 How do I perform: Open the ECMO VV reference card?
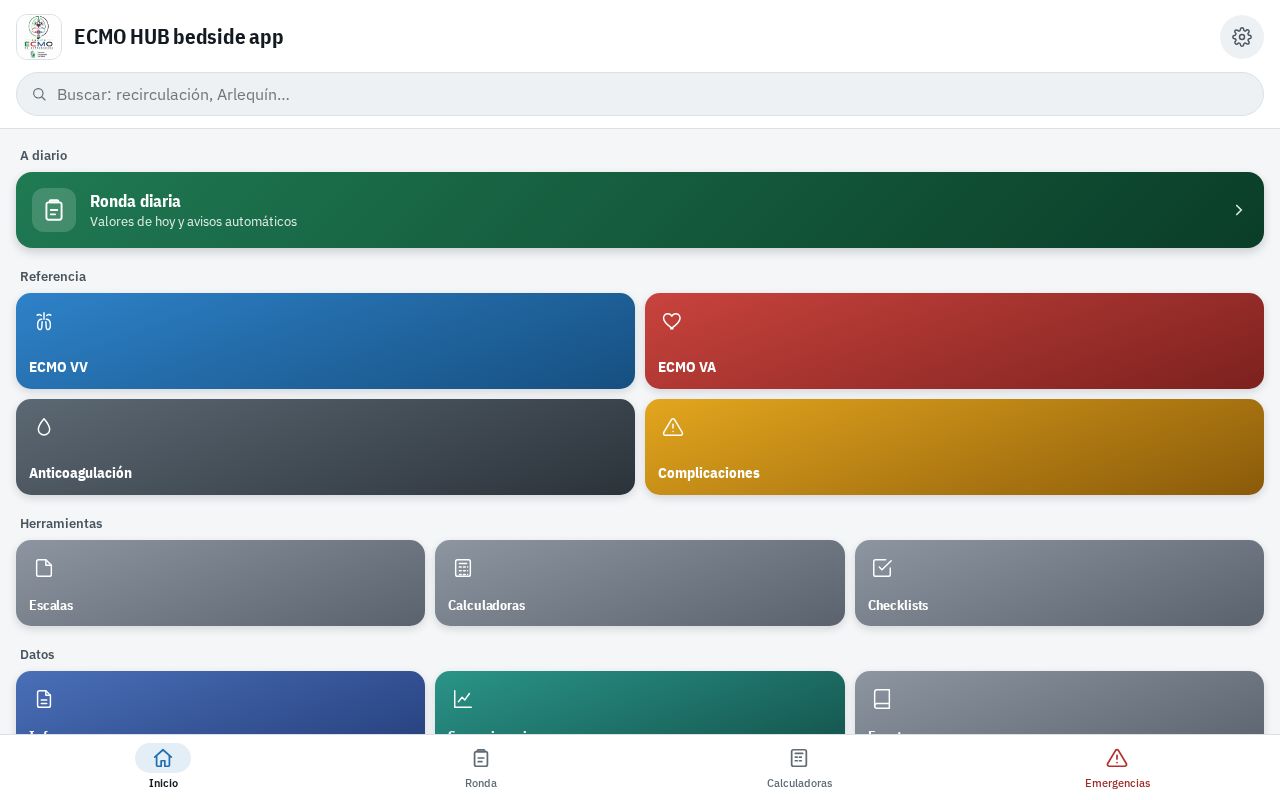325,341
